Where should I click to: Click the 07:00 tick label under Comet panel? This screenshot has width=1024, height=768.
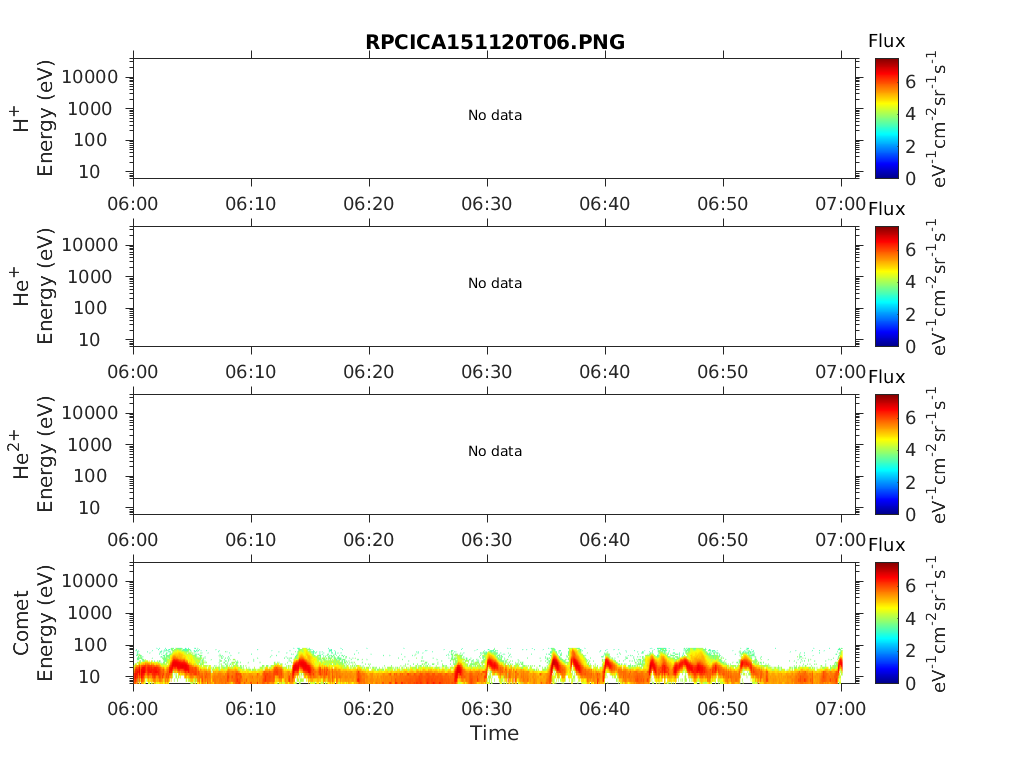[840, 709]
